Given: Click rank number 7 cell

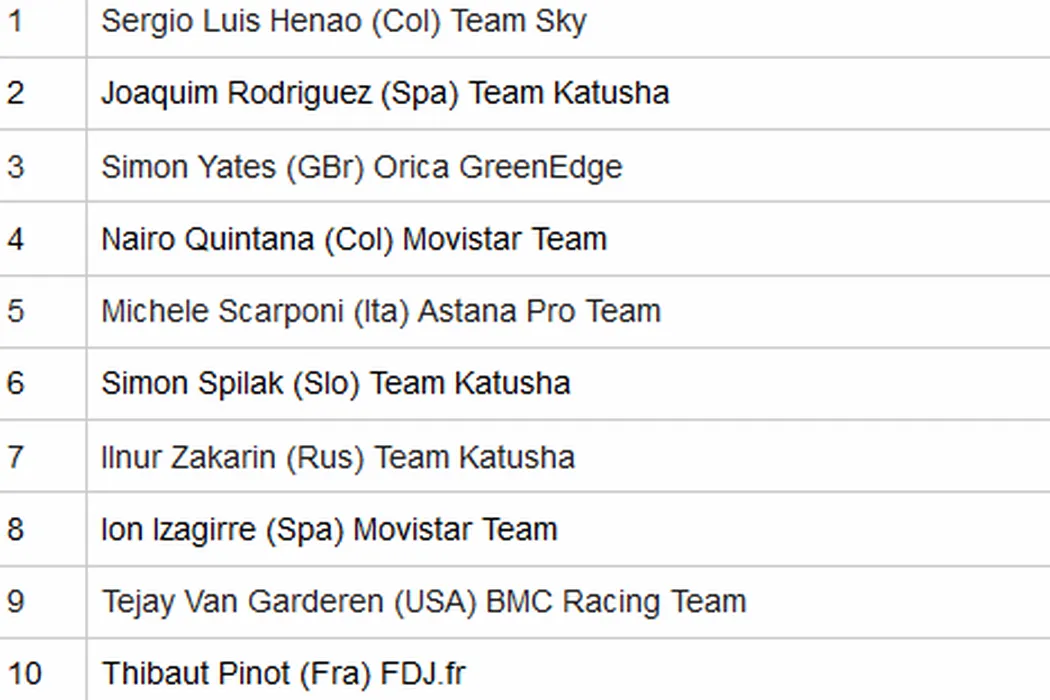Looking at the screenshot, I should [14, 457].
